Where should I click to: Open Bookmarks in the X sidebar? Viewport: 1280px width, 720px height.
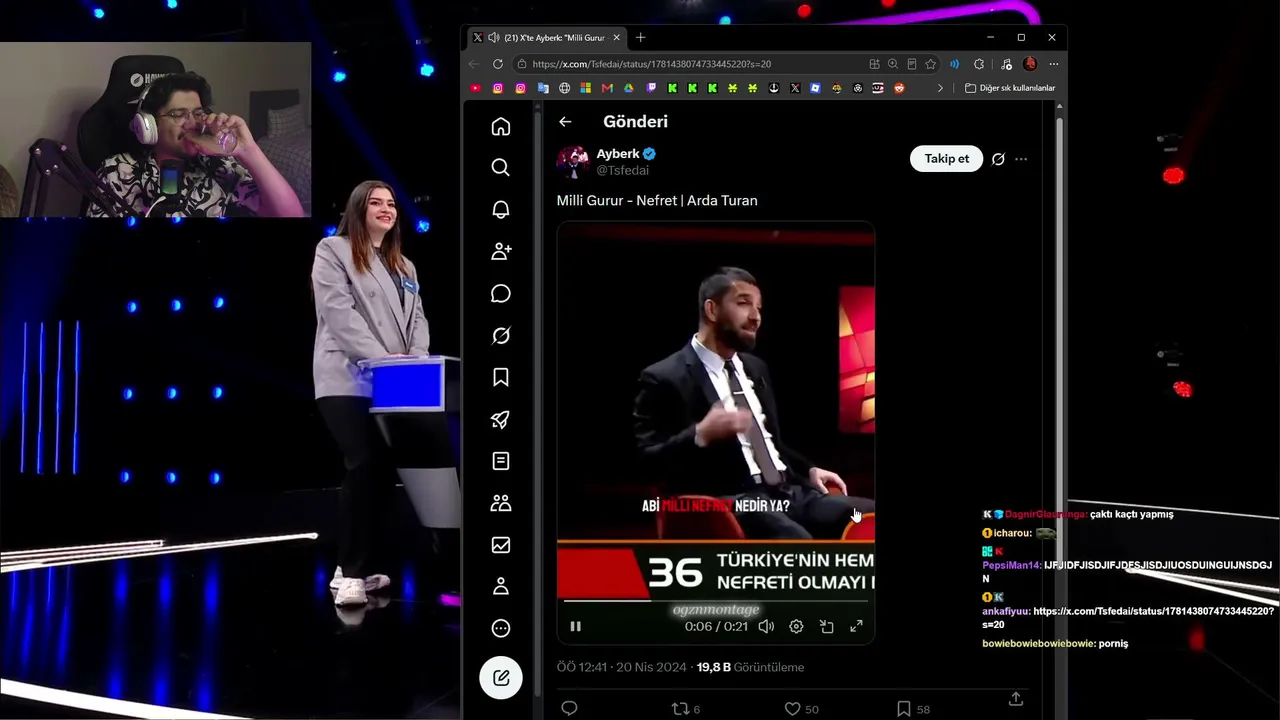(x=501, y=377)
